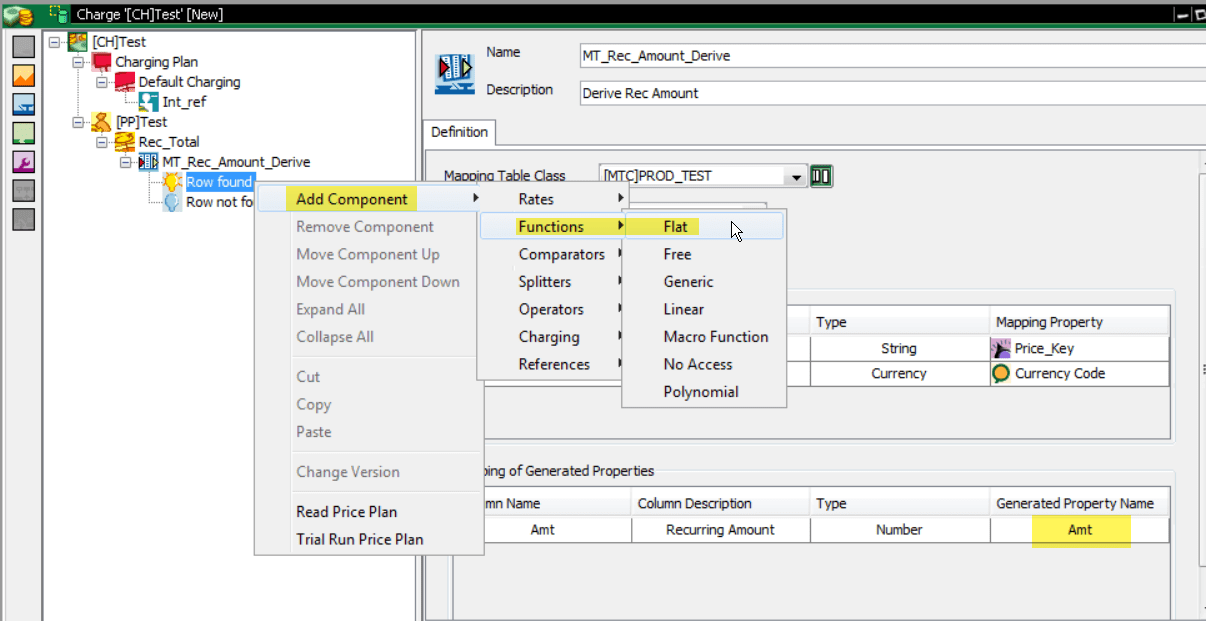Click the Row found lightbulb icon
Screen dimensions: 1206x621
coord(172,182)
